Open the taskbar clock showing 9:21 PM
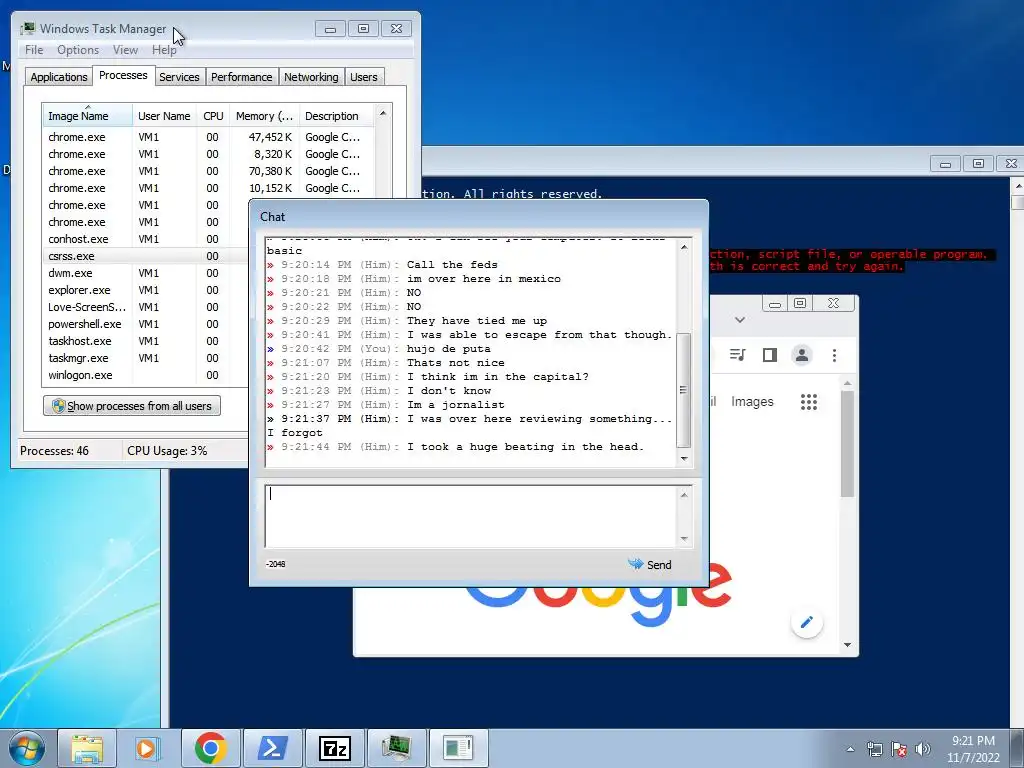This screenshot has height=768, width=1024. tap(973, 749)
